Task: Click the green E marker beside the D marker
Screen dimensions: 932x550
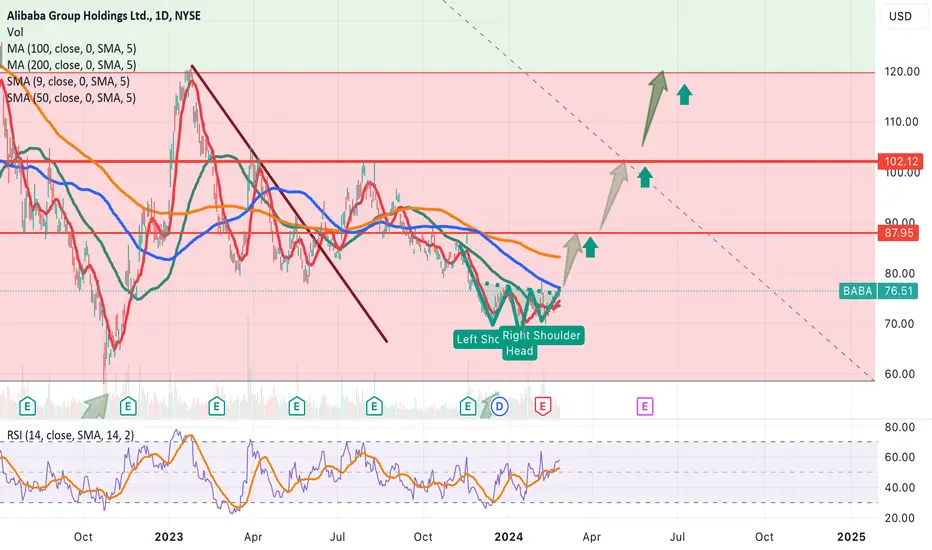Action: (468, 407)
